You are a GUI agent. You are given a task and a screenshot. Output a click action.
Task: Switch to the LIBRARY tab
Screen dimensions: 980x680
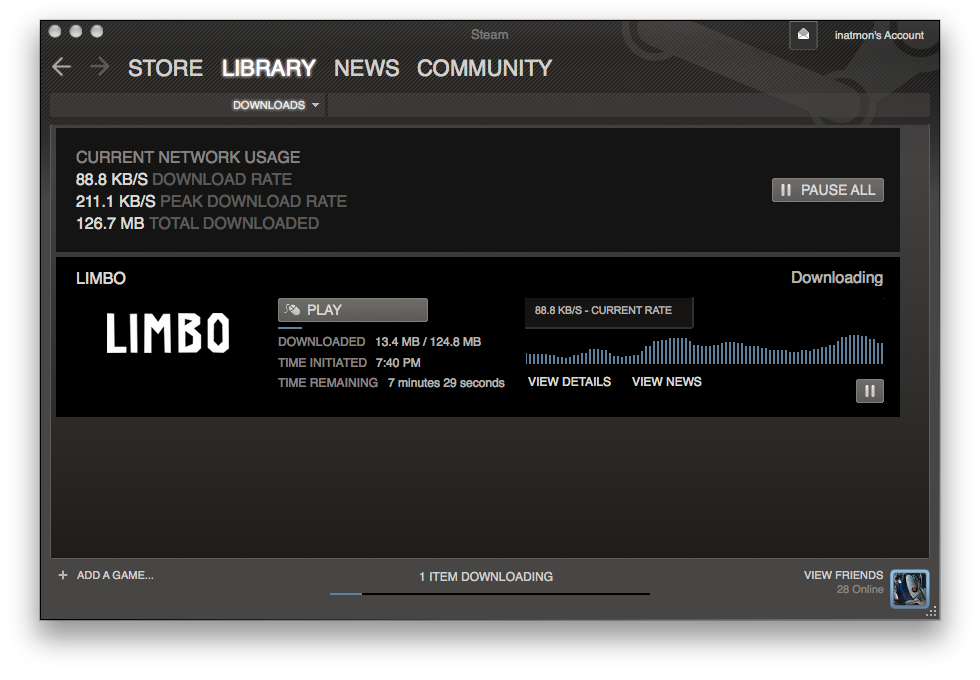click(268, 68)
